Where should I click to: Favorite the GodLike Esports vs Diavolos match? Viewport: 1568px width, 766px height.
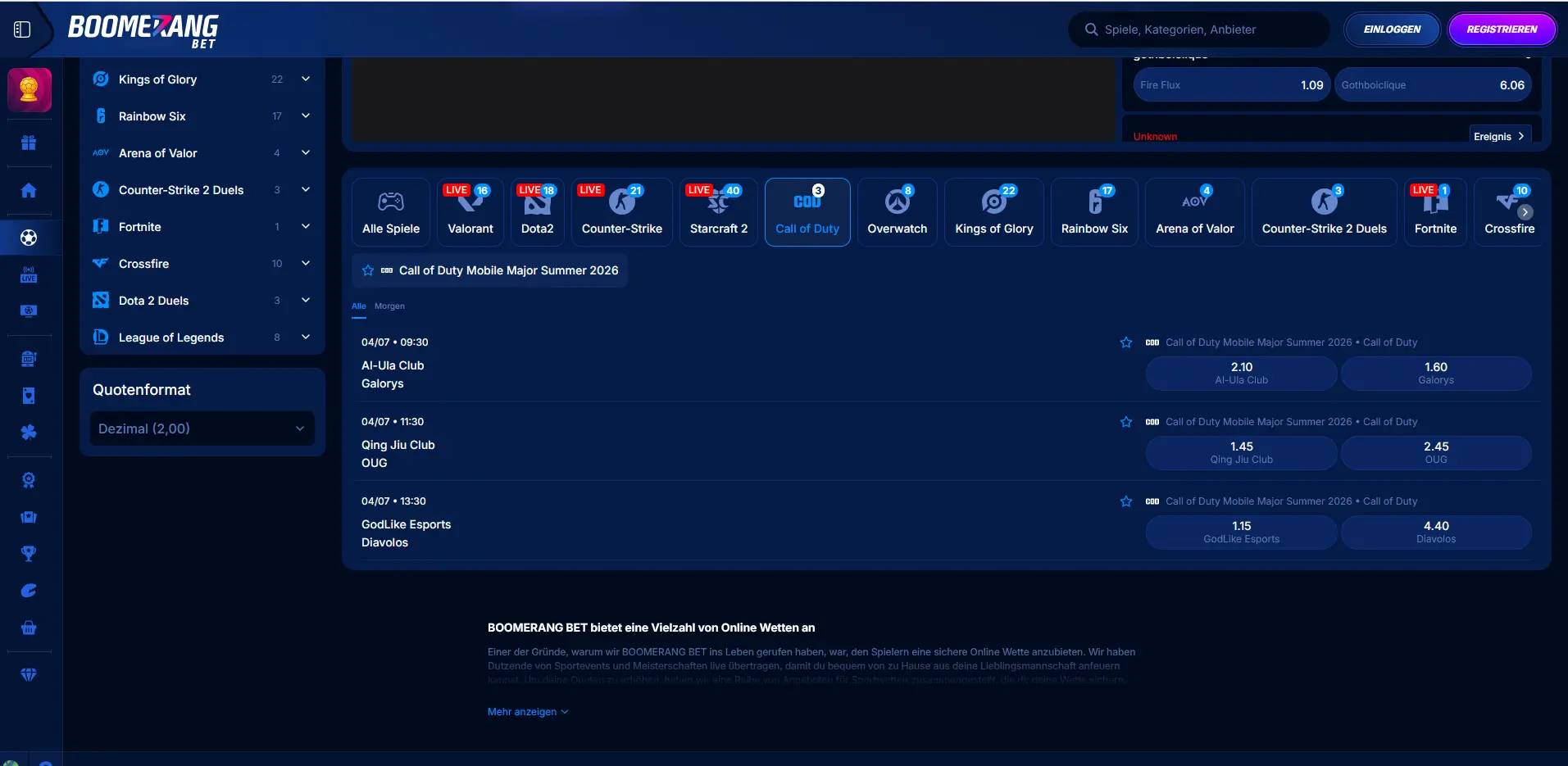(x=1126, y=501)
